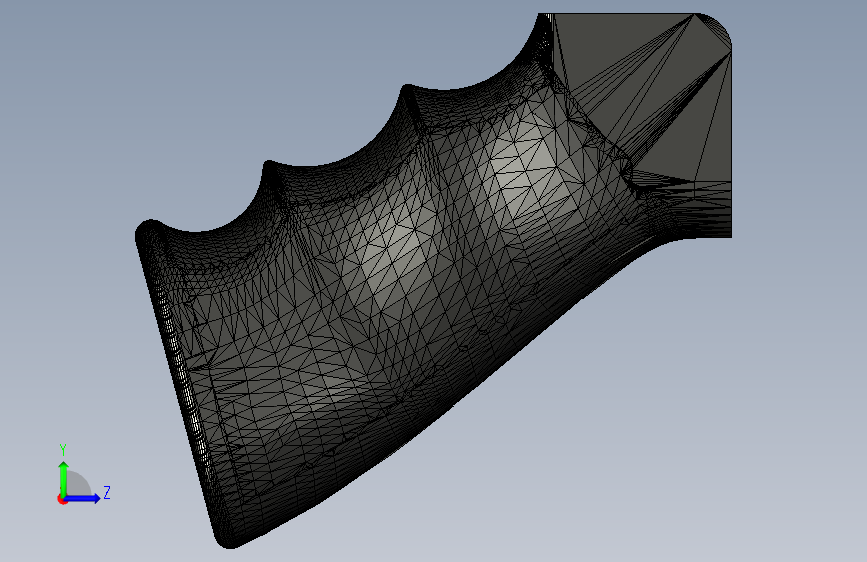Click the green Y axis arrow on the triad

(x=64, y=478)
